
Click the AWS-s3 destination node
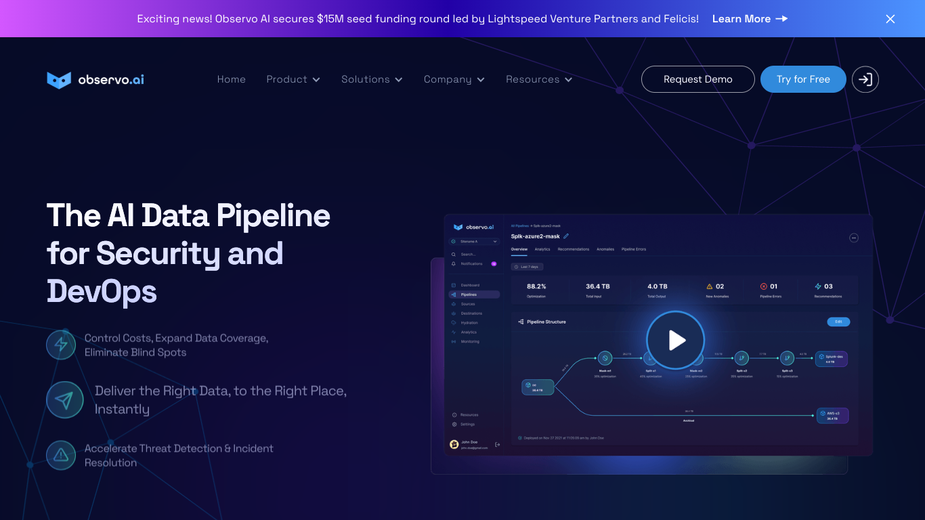[832, 416]
